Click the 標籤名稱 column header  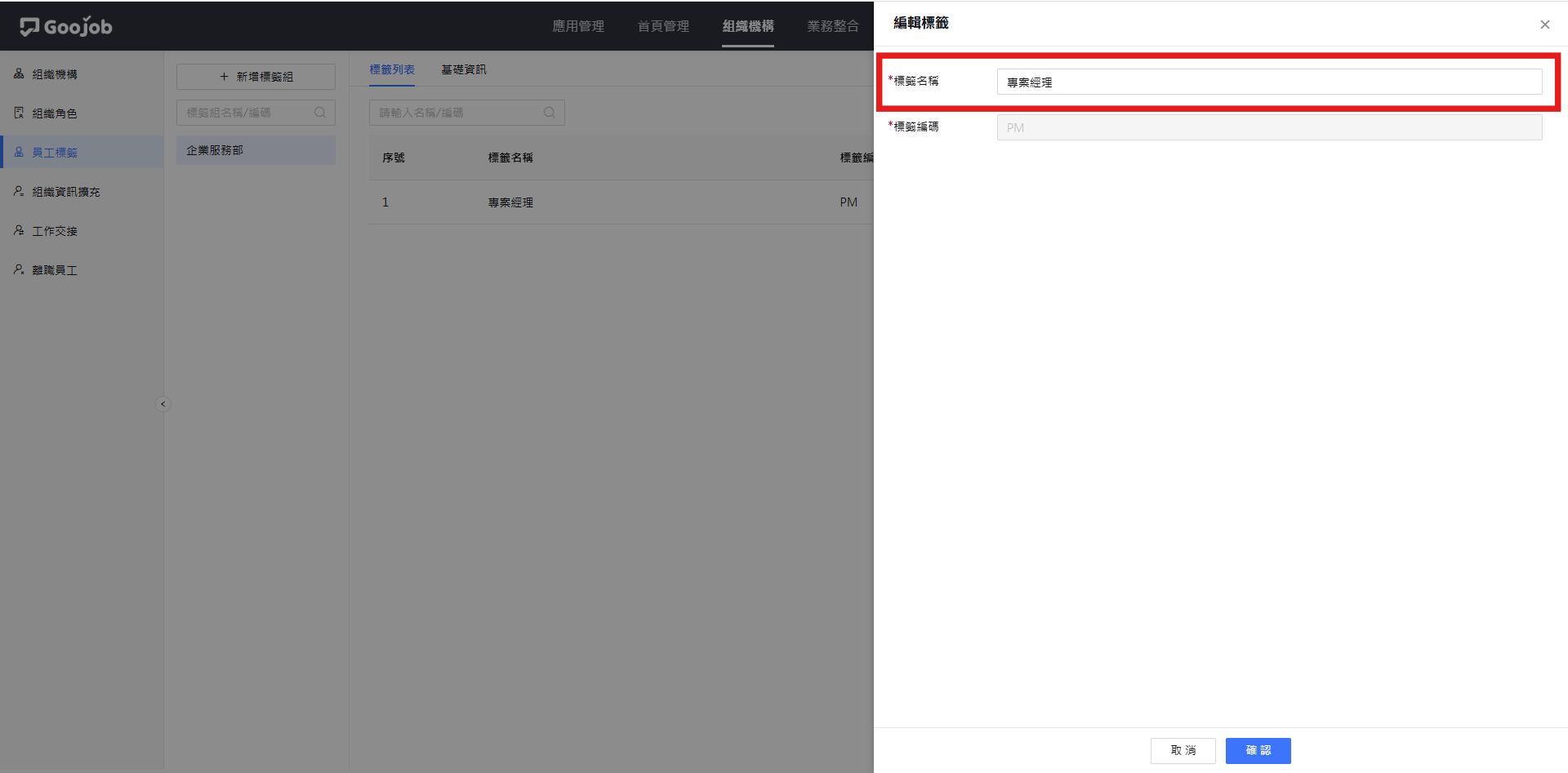pos(510,158)
